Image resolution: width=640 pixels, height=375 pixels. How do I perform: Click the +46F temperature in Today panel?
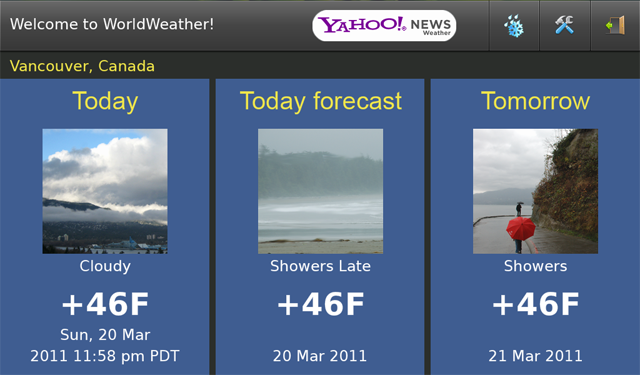click(x=105, y=304)
